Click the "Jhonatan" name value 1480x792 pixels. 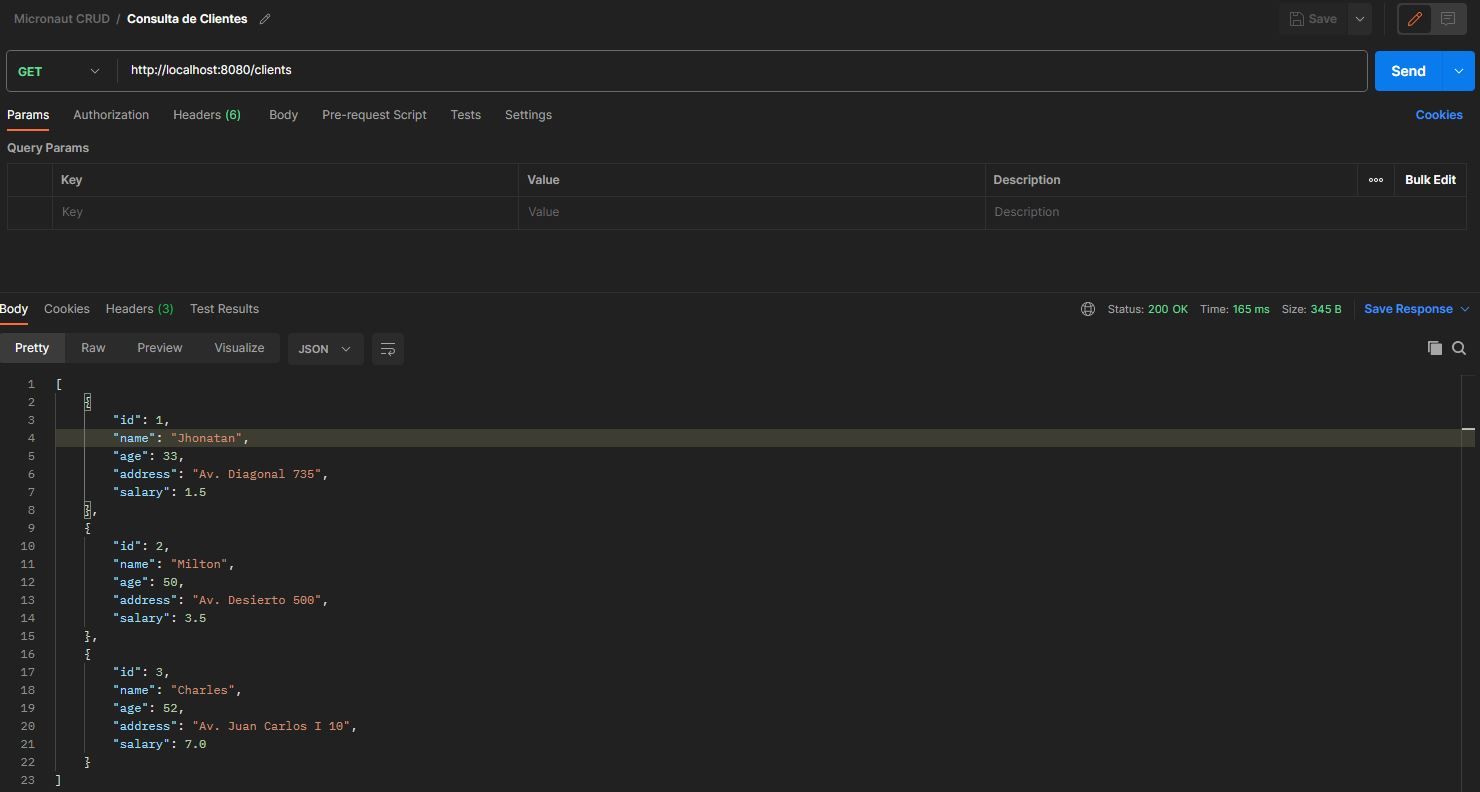(x=207, y=438)
